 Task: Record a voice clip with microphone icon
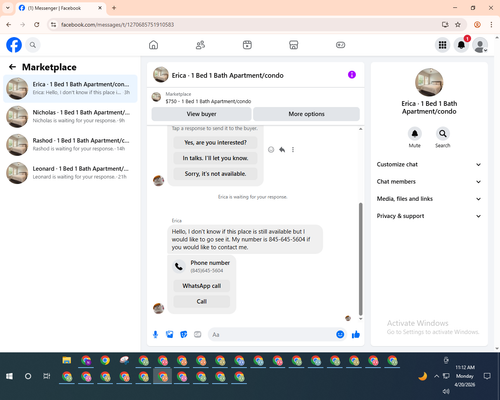click(155, 334)
